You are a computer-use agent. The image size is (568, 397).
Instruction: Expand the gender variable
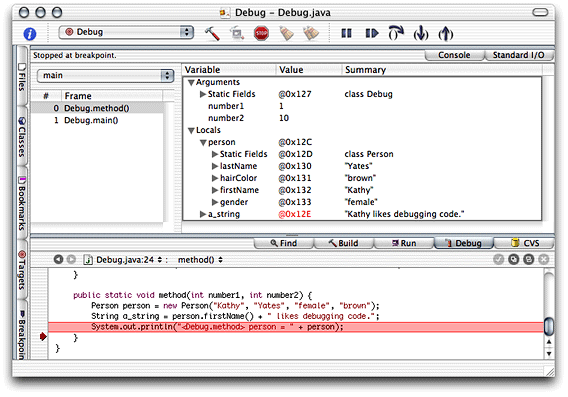point(215,202)
